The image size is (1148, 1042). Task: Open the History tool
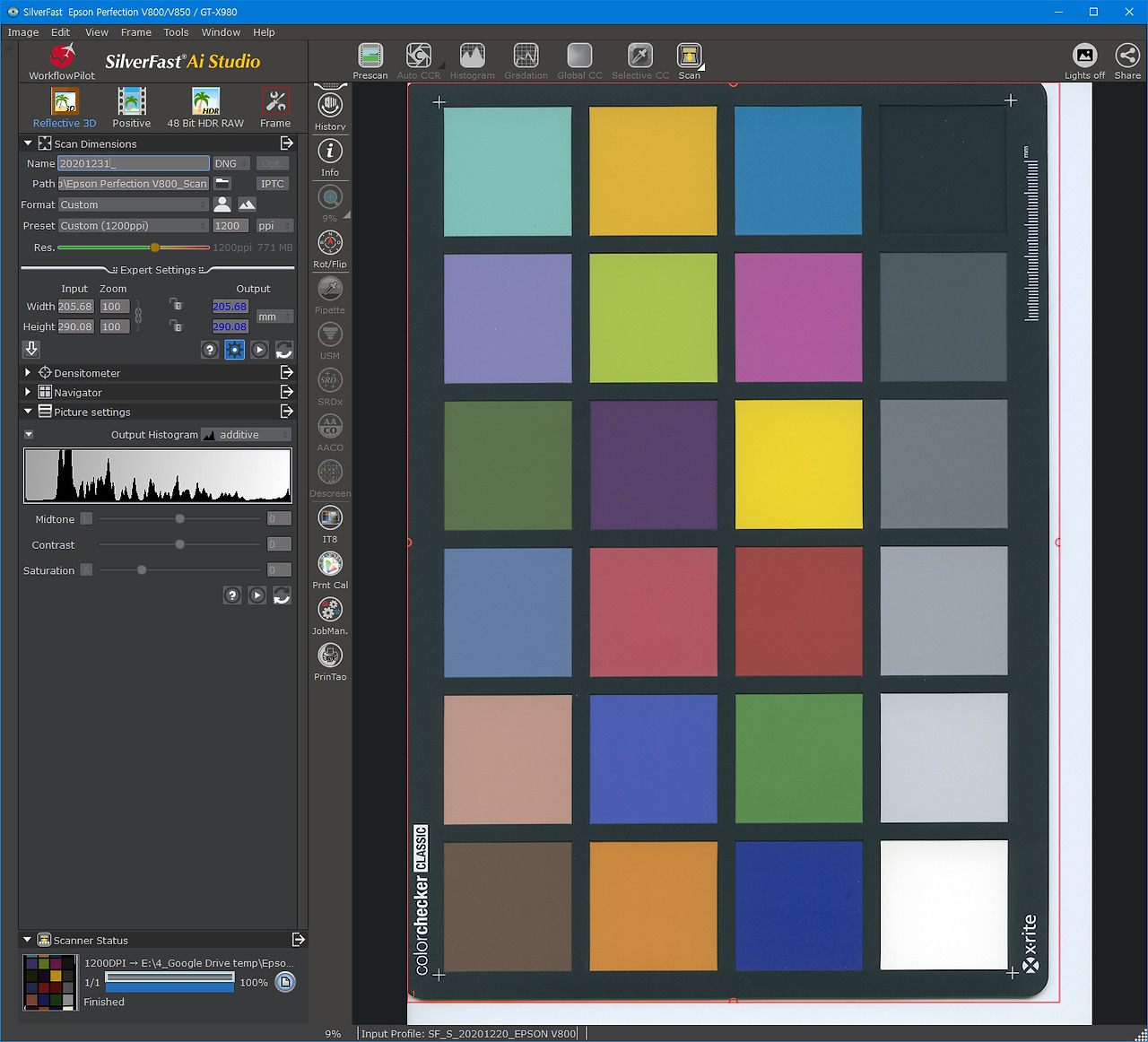point(330,105)
